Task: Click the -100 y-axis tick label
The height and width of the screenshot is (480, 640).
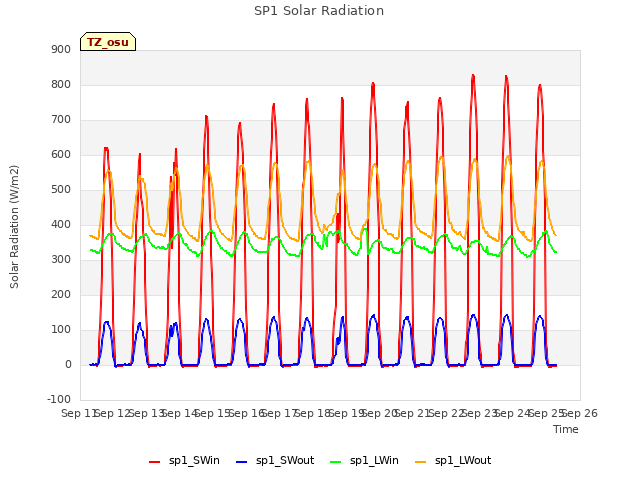Action: (x=59, y=400)
